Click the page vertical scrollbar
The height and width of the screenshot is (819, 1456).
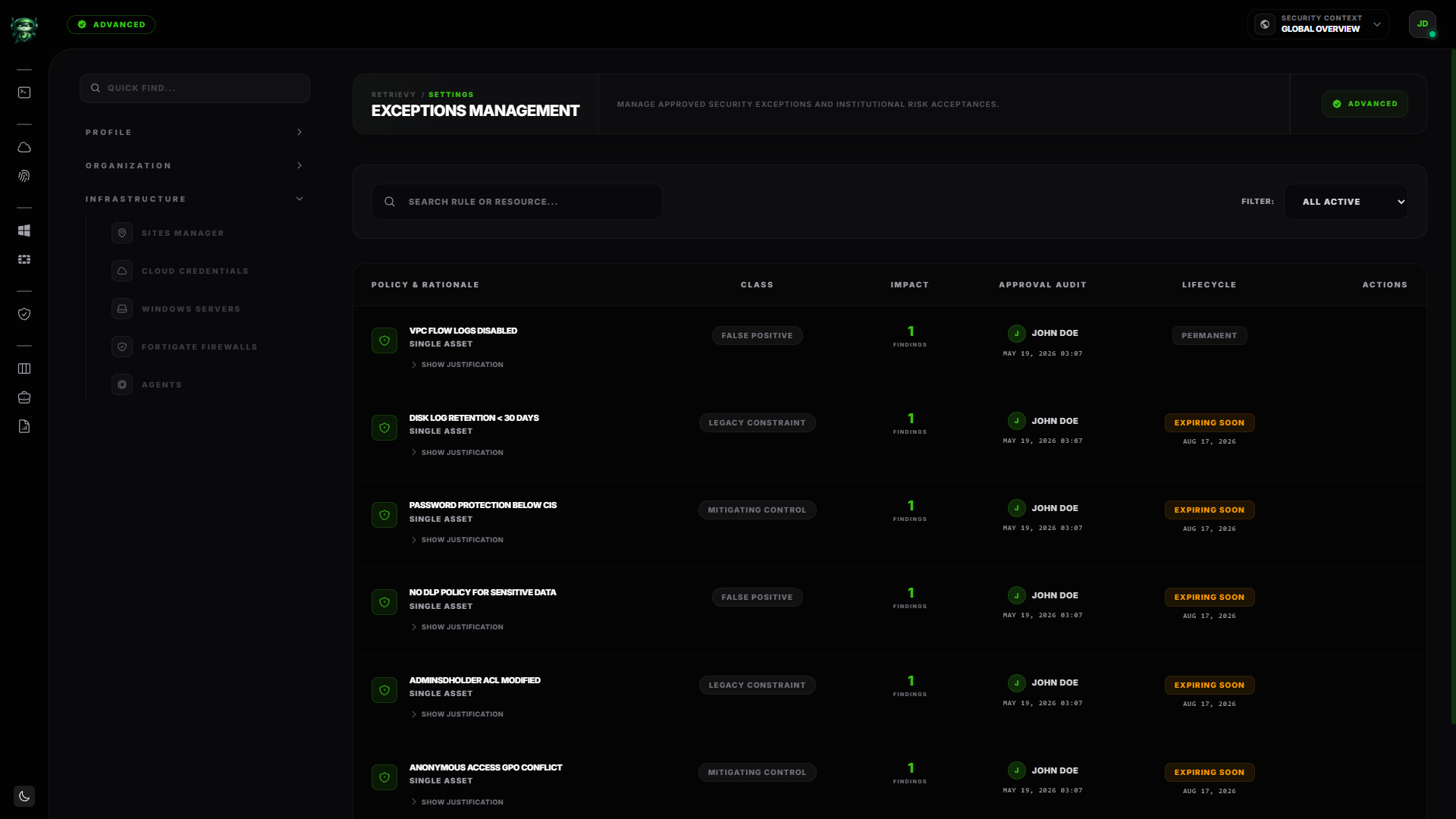pyautogui.click(x=1453, y=387)
